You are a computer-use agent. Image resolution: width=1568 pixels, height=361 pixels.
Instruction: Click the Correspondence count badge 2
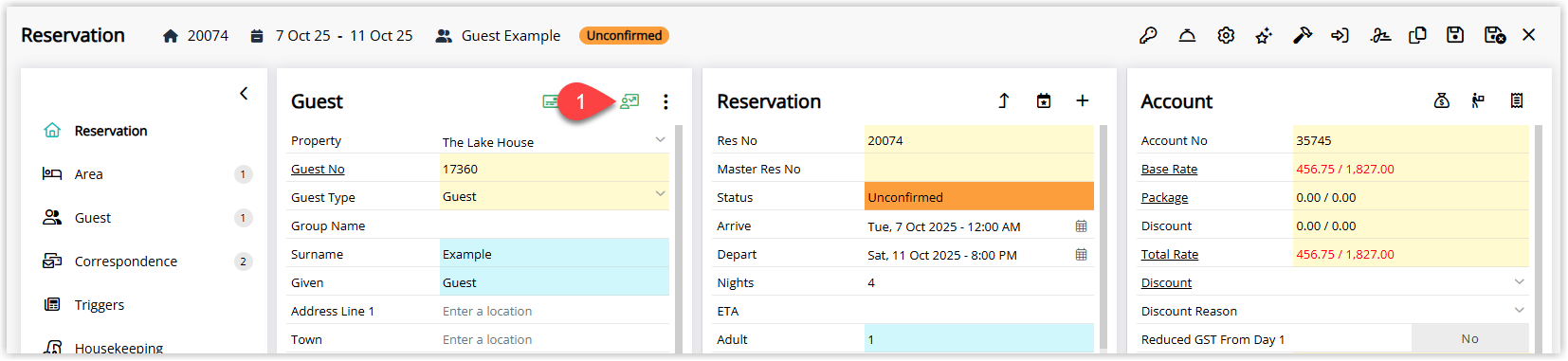point(243,262)
